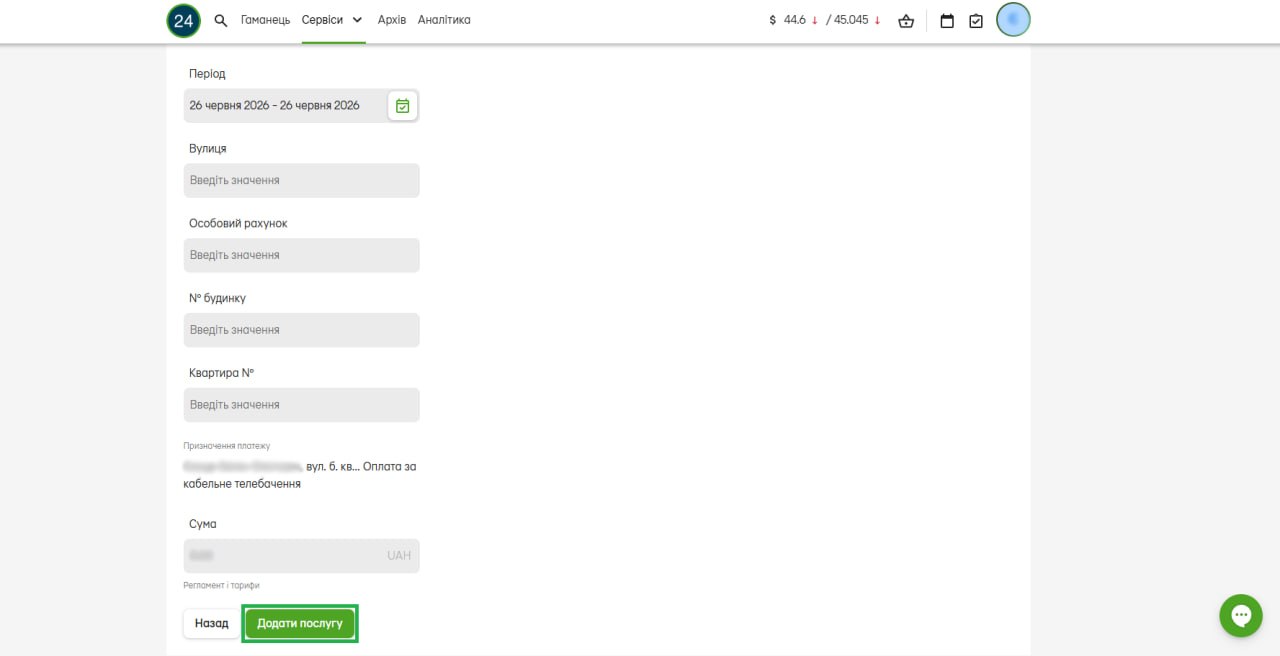Viewport: 1280px width, 656px height.
Task: Open search with the magnifier icon
Action: tap(222, 20)
